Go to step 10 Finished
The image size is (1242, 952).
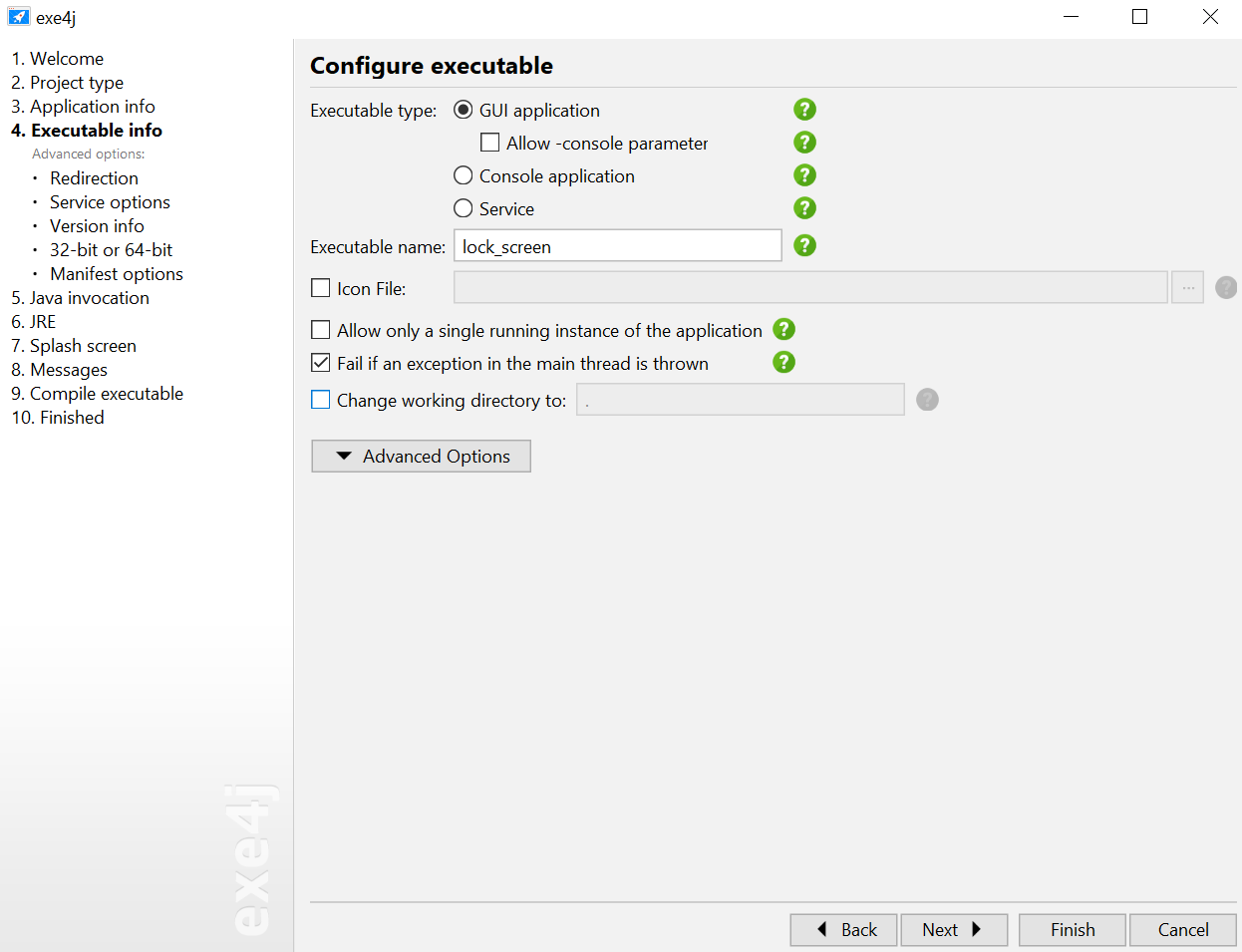tap(58, 418)
